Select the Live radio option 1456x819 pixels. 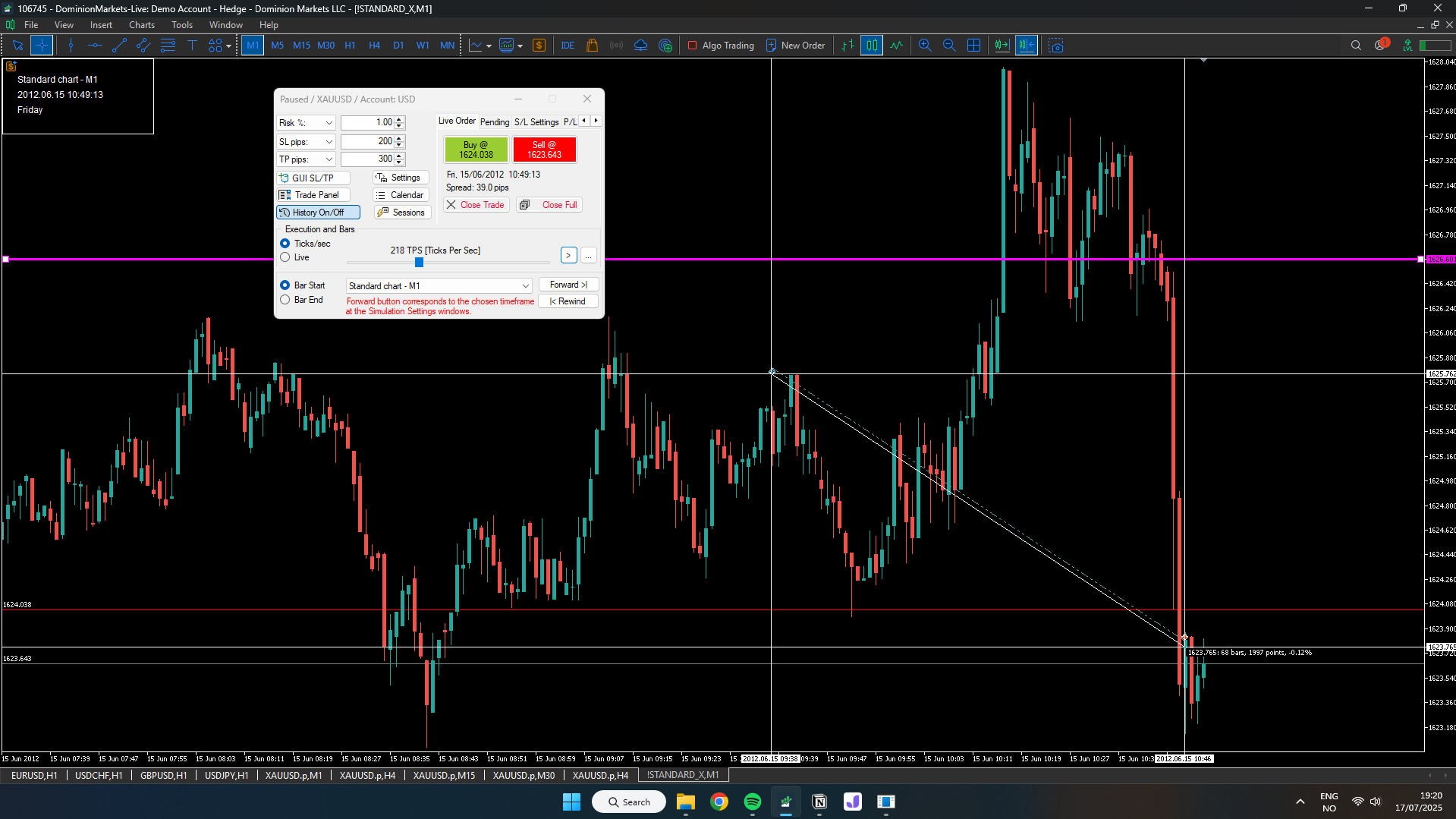(285, 257)
